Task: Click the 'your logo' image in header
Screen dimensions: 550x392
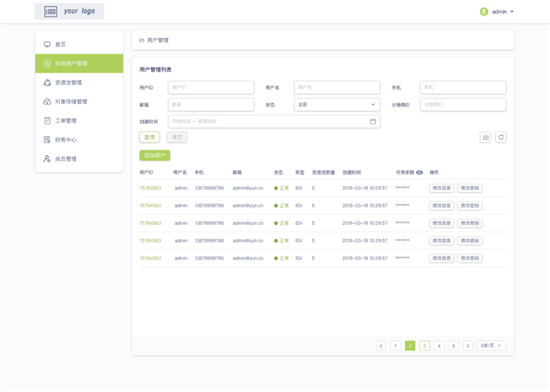Action: (69, 11)
